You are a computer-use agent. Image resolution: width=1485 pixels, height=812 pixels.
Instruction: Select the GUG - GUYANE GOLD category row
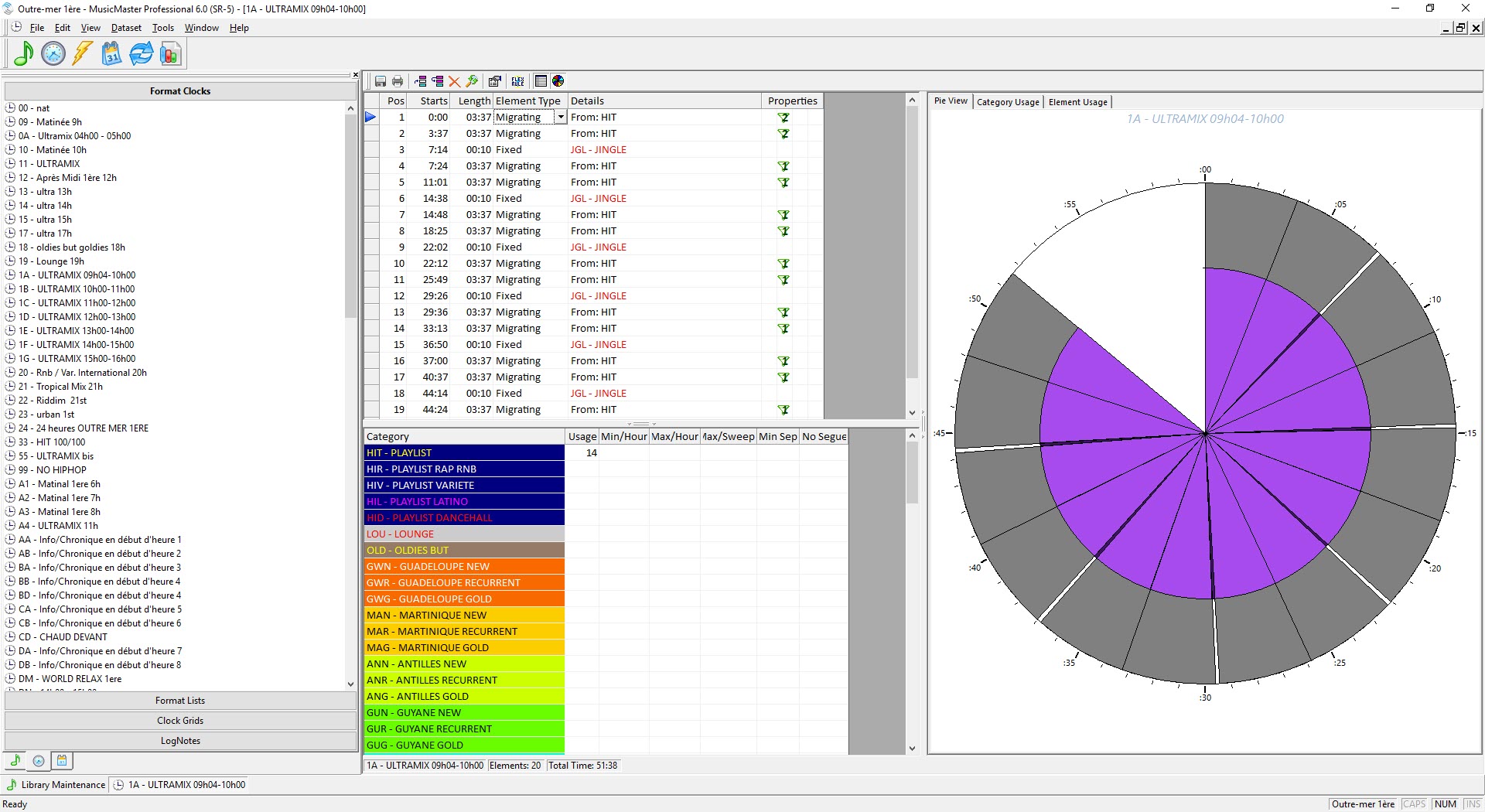click(x=464, y=745)
